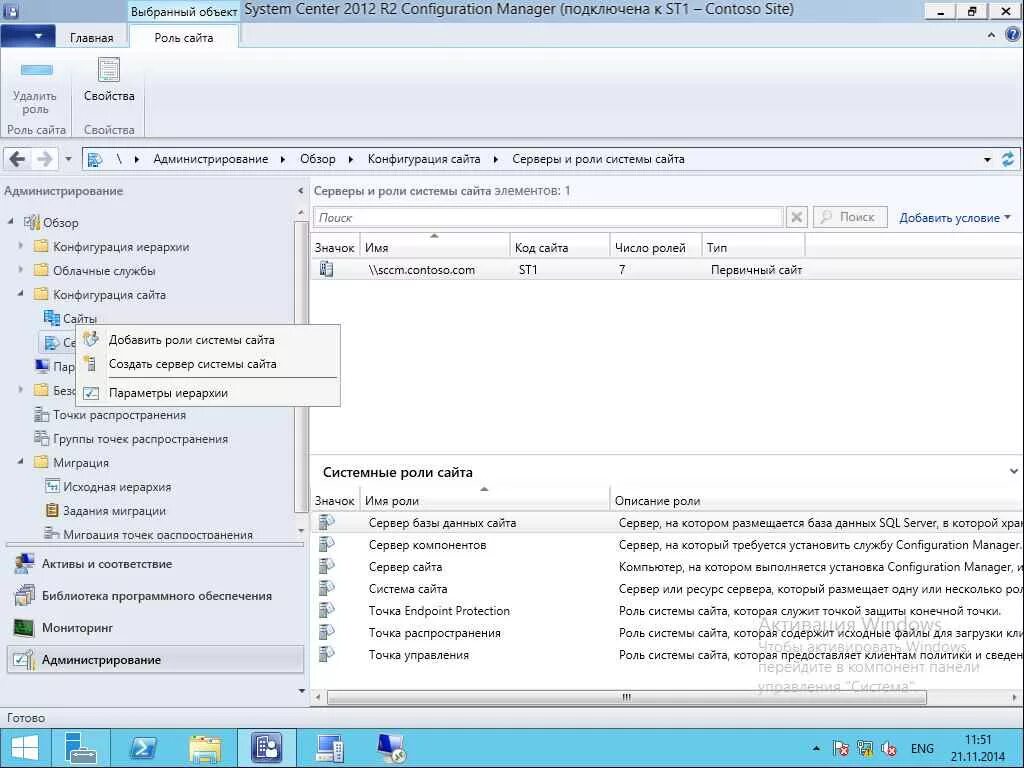The image size is (1024, 768).
Task: Click the Сервер компонентов role icon
Action: coord(327,544)
